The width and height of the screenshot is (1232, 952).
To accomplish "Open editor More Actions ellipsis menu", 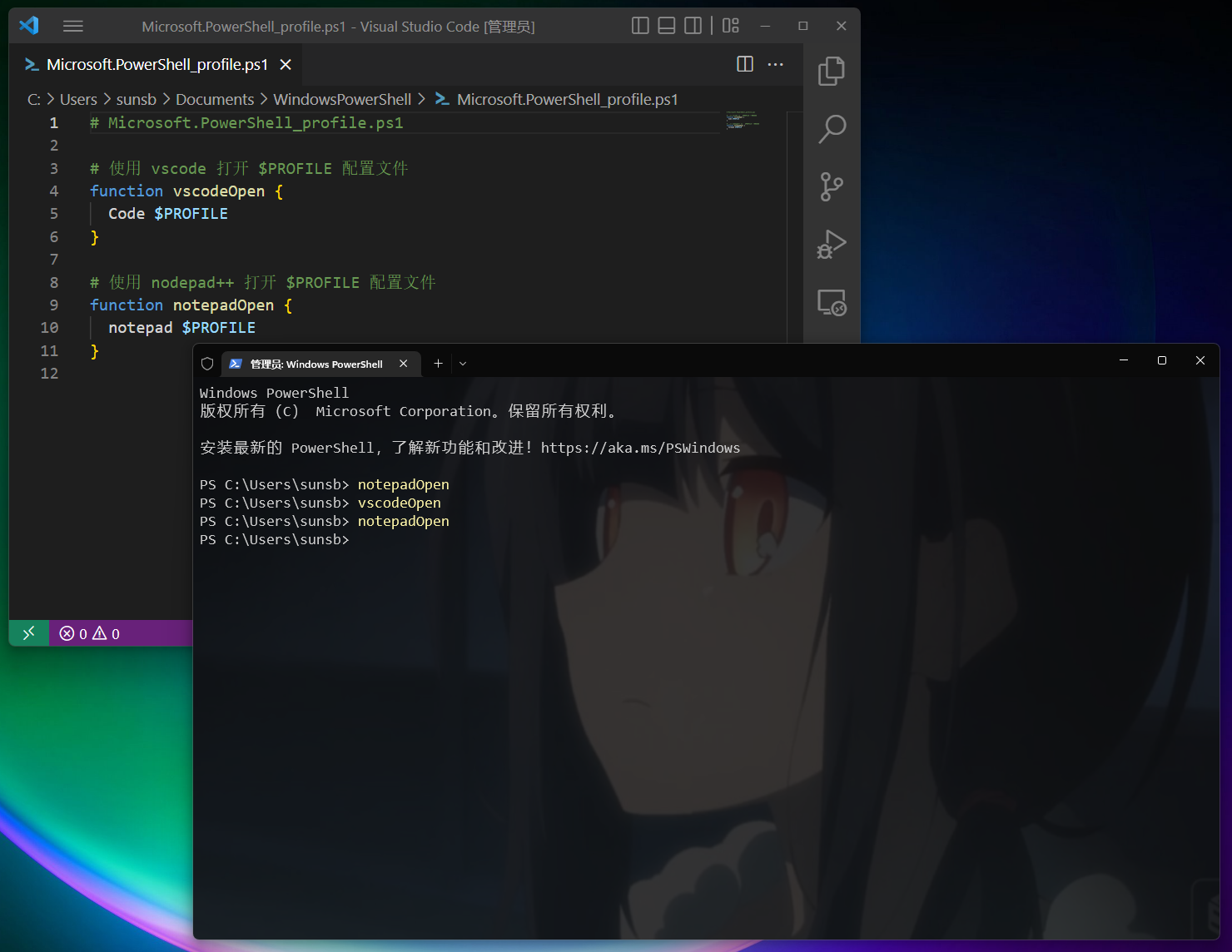I will [x=775, y=64].
